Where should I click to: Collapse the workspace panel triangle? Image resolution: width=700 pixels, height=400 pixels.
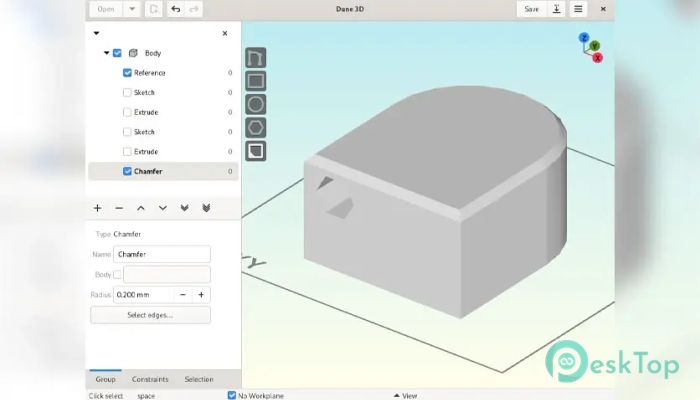[96, 33]
